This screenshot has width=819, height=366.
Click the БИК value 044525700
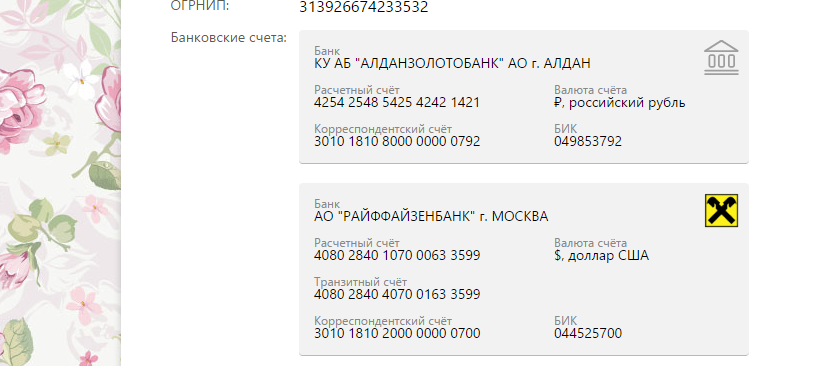pyautogui.click(x=588, y=333)
